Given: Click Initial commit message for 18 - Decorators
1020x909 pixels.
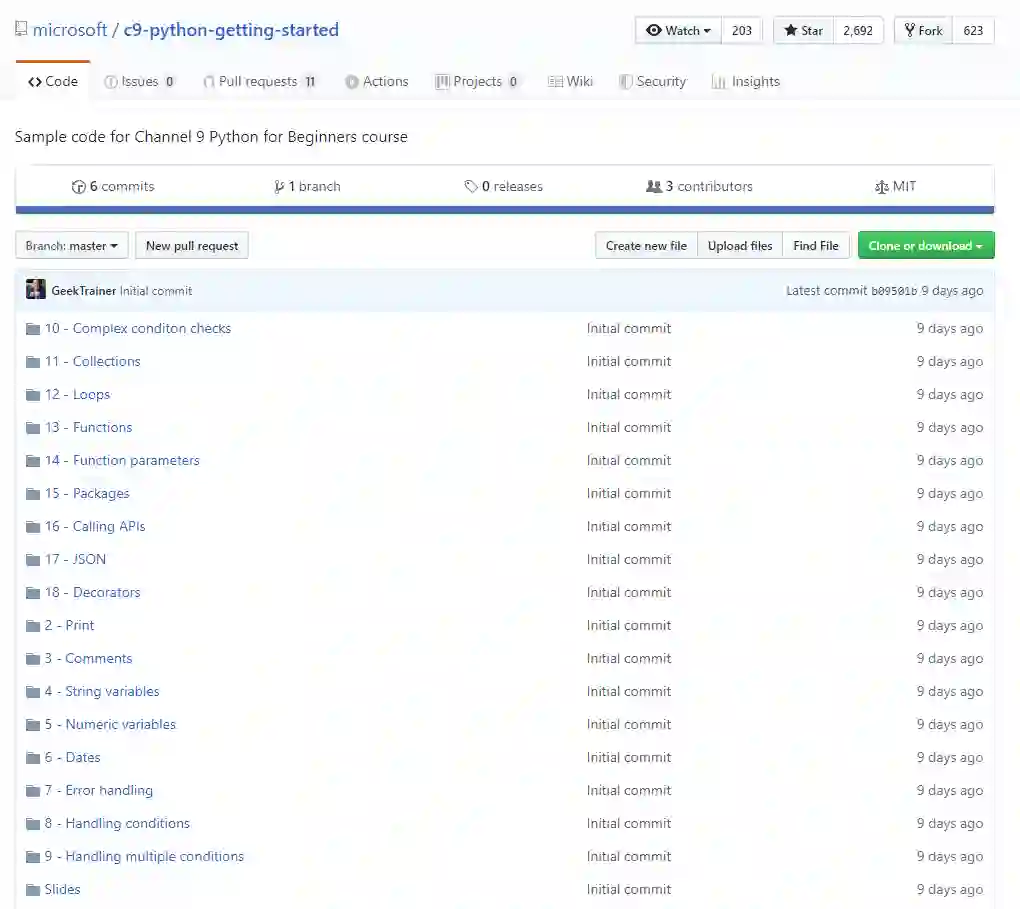Looking at the screenshot, I should [x=628, y=593].
